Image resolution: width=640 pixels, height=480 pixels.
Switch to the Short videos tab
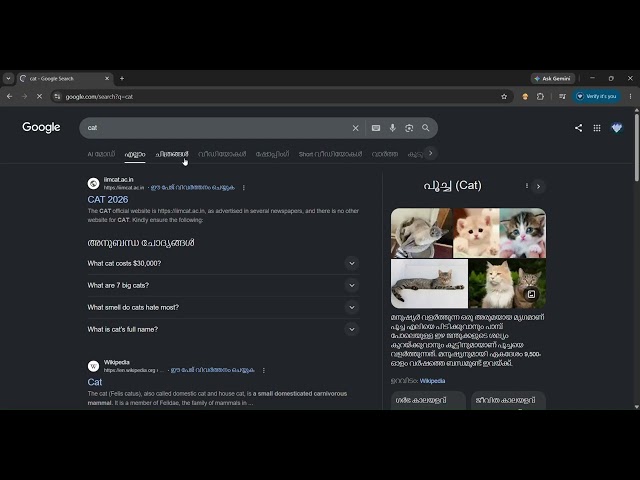pyautogui.click(x=330, y=154)
